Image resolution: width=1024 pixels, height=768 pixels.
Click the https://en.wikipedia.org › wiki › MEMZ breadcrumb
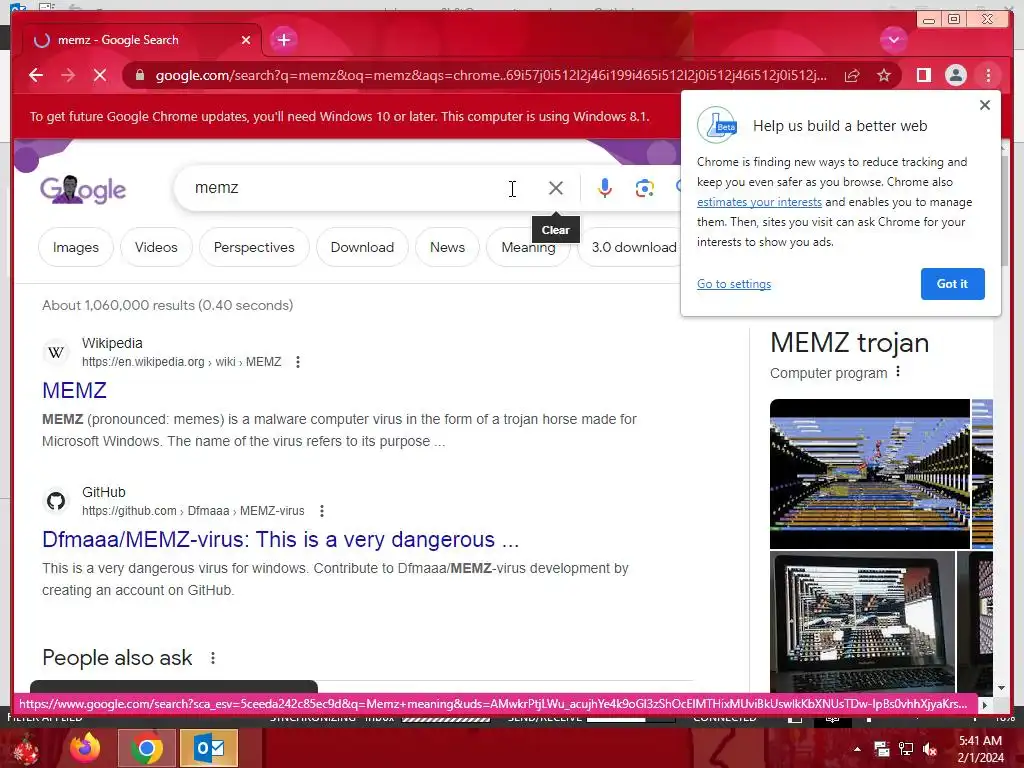click(182, 362)
